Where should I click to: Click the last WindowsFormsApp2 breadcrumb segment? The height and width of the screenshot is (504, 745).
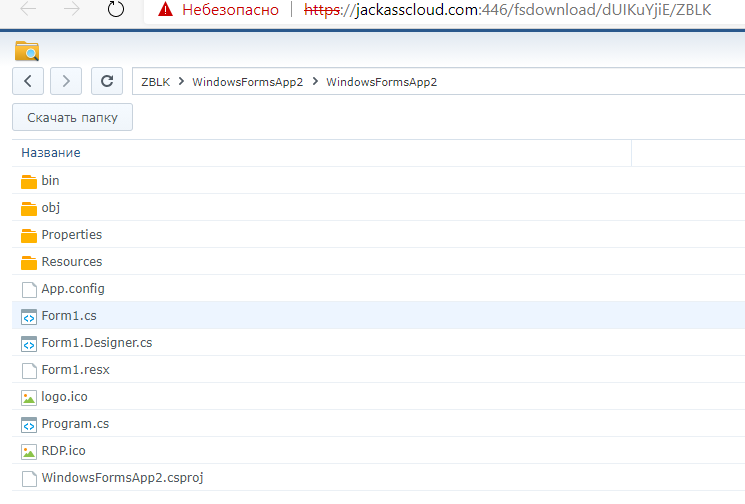pos(382,82)
